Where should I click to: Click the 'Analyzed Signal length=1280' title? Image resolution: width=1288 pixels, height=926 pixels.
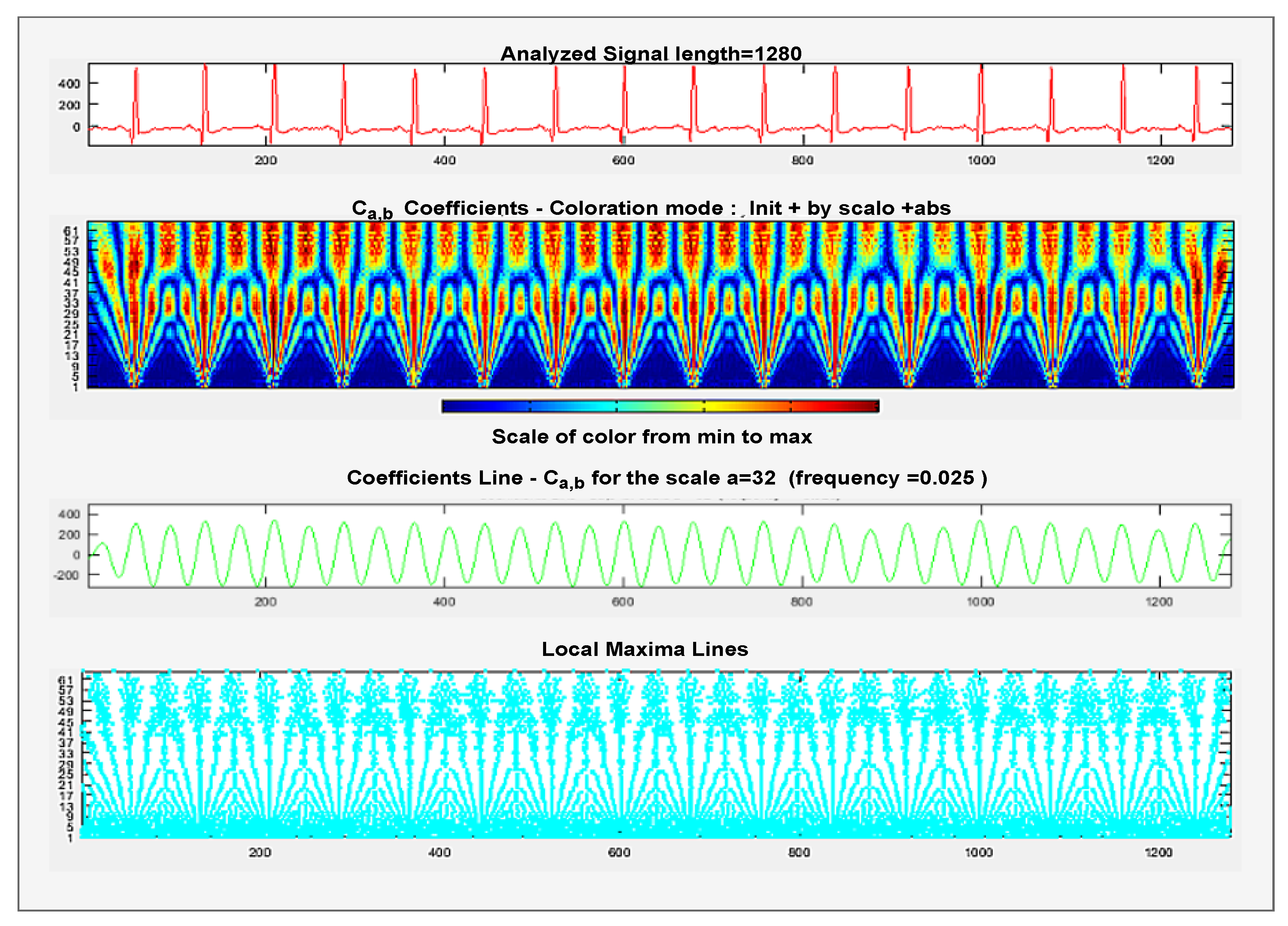pyautogui.click(x=651, y=54)
